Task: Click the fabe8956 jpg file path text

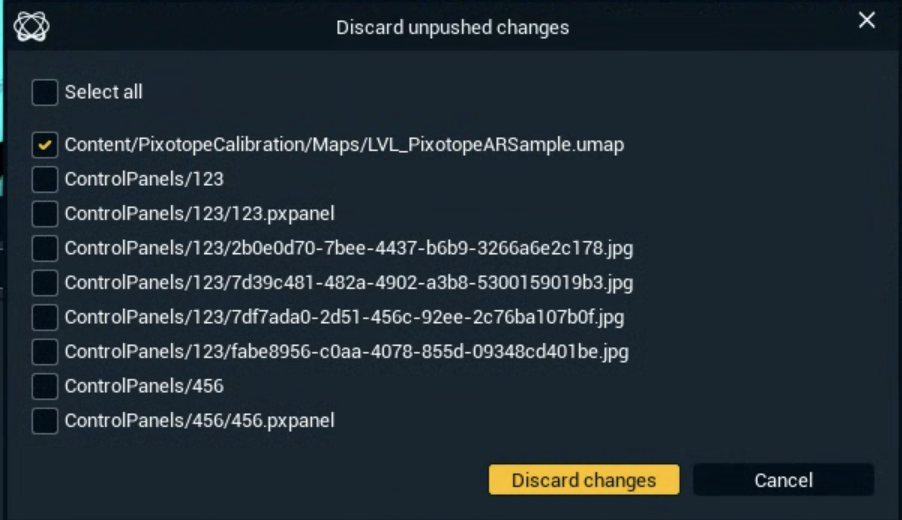Action: 346,352
